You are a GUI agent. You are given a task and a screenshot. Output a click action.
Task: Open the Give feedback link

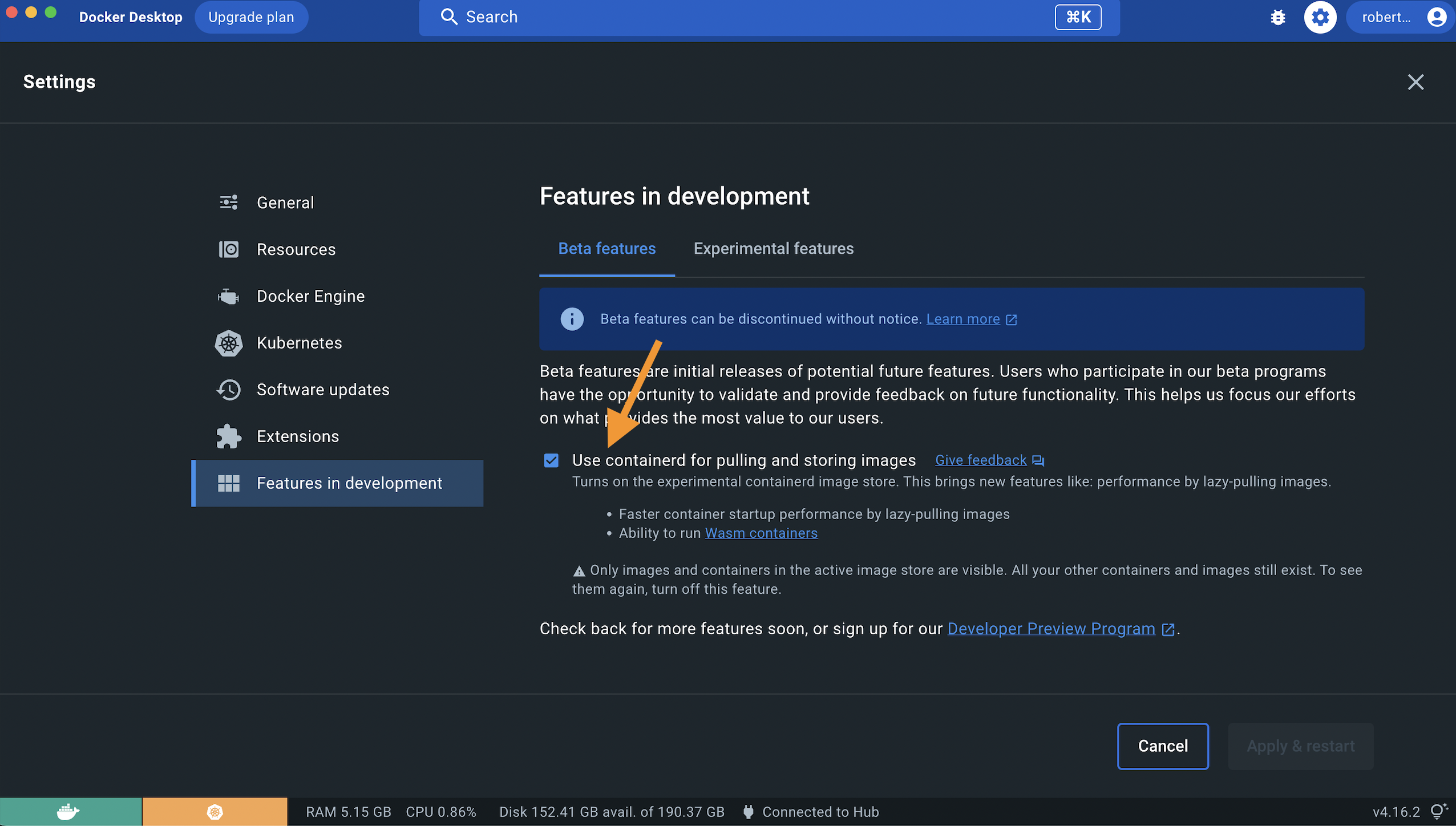pyautogui.click(x=981, y=460)
